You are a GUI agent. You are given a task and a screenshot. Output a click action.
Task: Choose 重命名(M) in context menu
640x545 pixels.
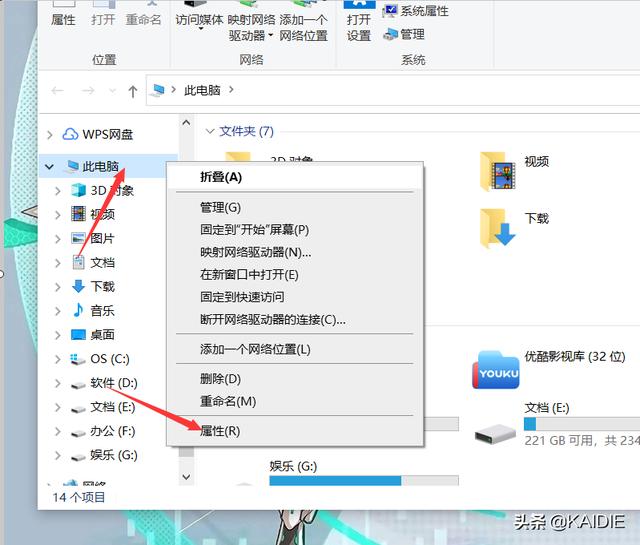[x=295, y=401]
